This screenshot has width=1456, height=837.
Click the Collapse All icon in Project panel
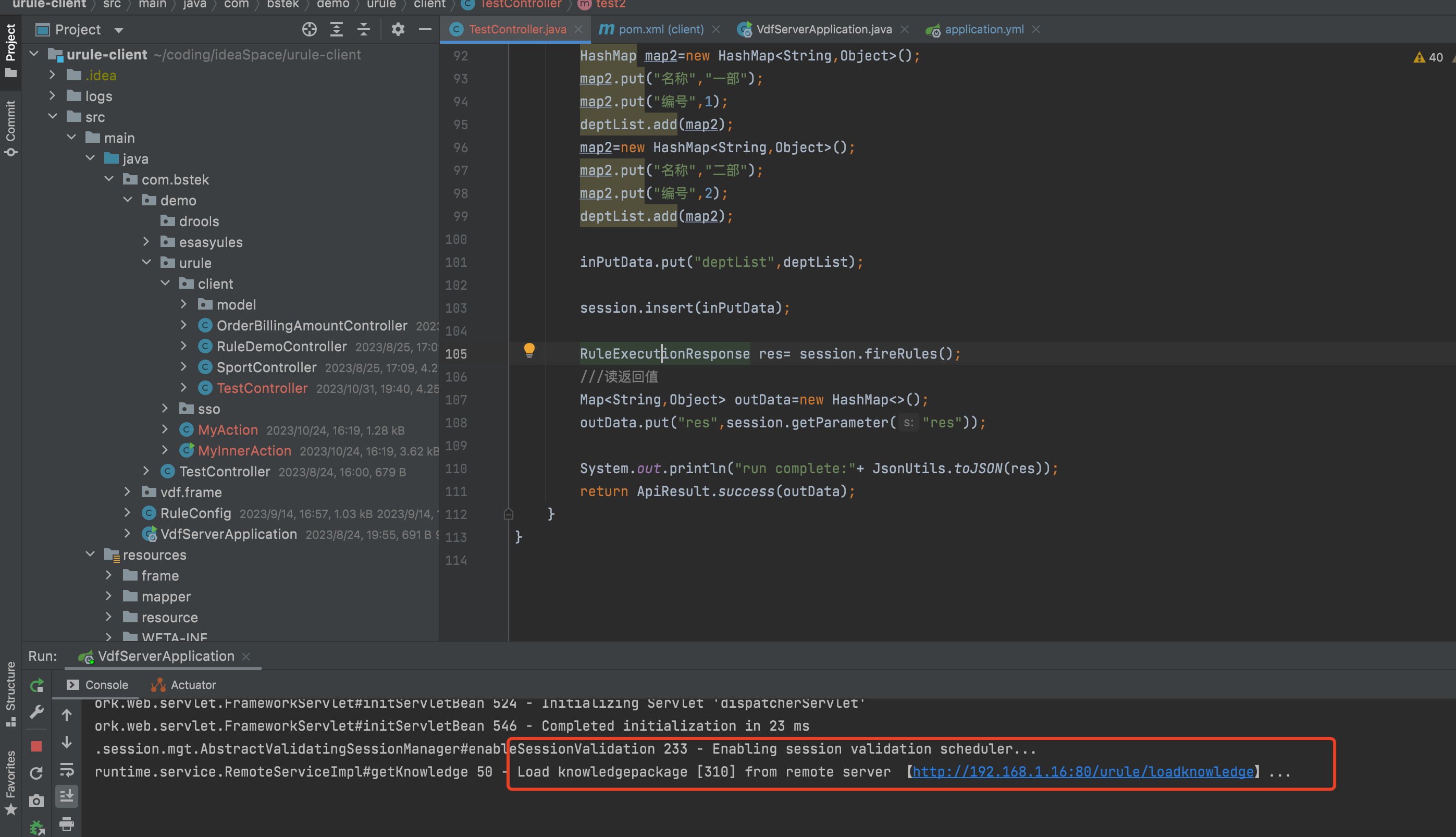[x=363, y=29]
